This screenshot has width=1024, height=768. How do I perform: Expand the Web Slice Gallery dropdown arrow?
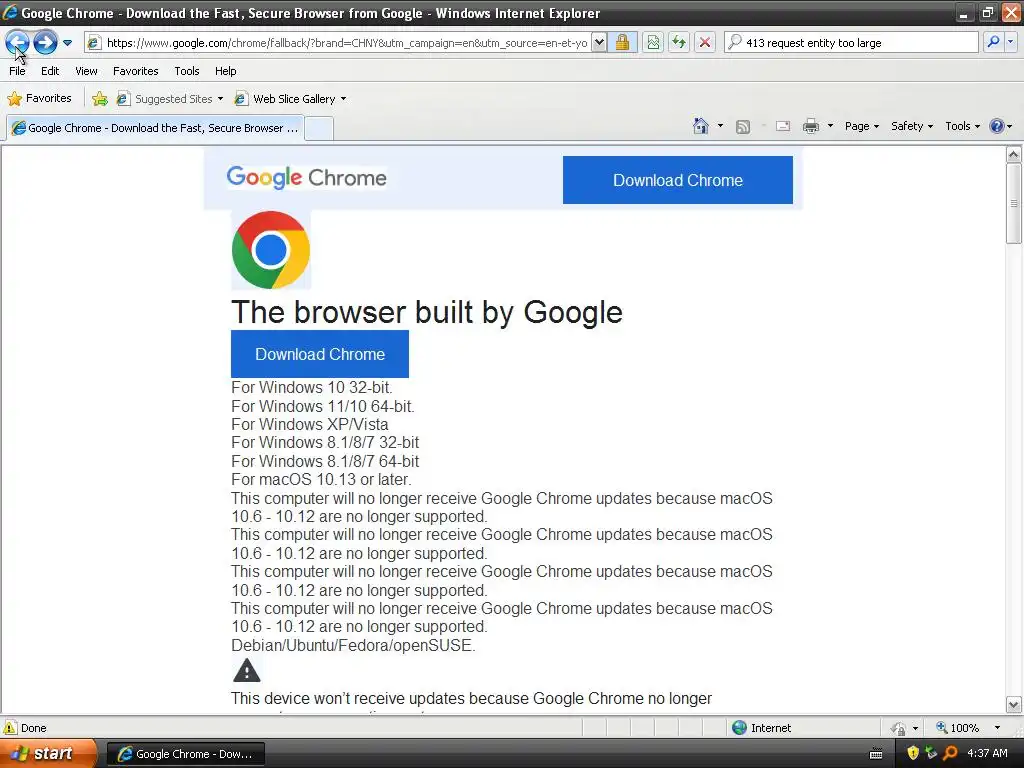tap(344, 99)
